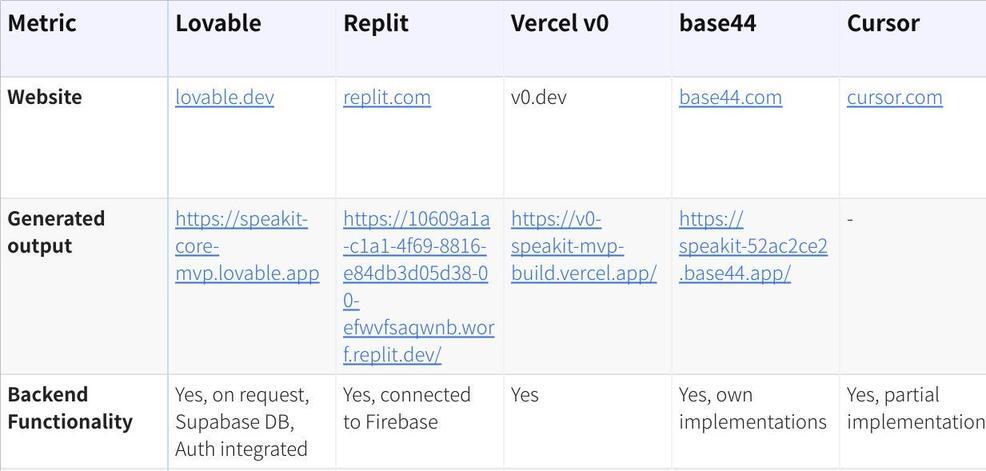Click the Replit column header
Viewport: 986px width, 471px height.
pyautogui.click(x=375, y=24)
